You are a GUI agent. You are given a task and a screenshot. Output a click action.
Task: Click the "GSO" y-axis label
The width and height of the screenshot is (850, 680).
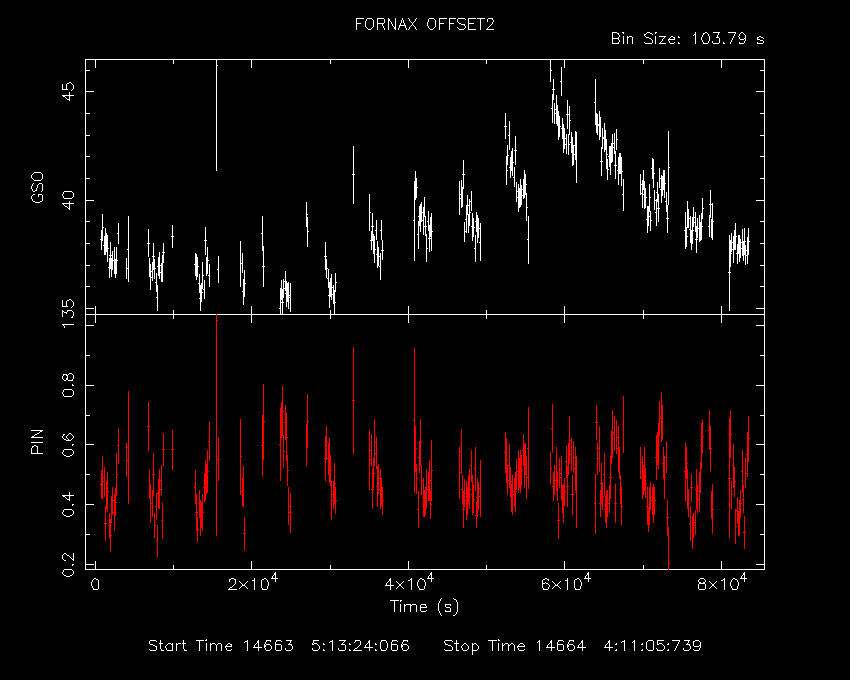(37, 187)
